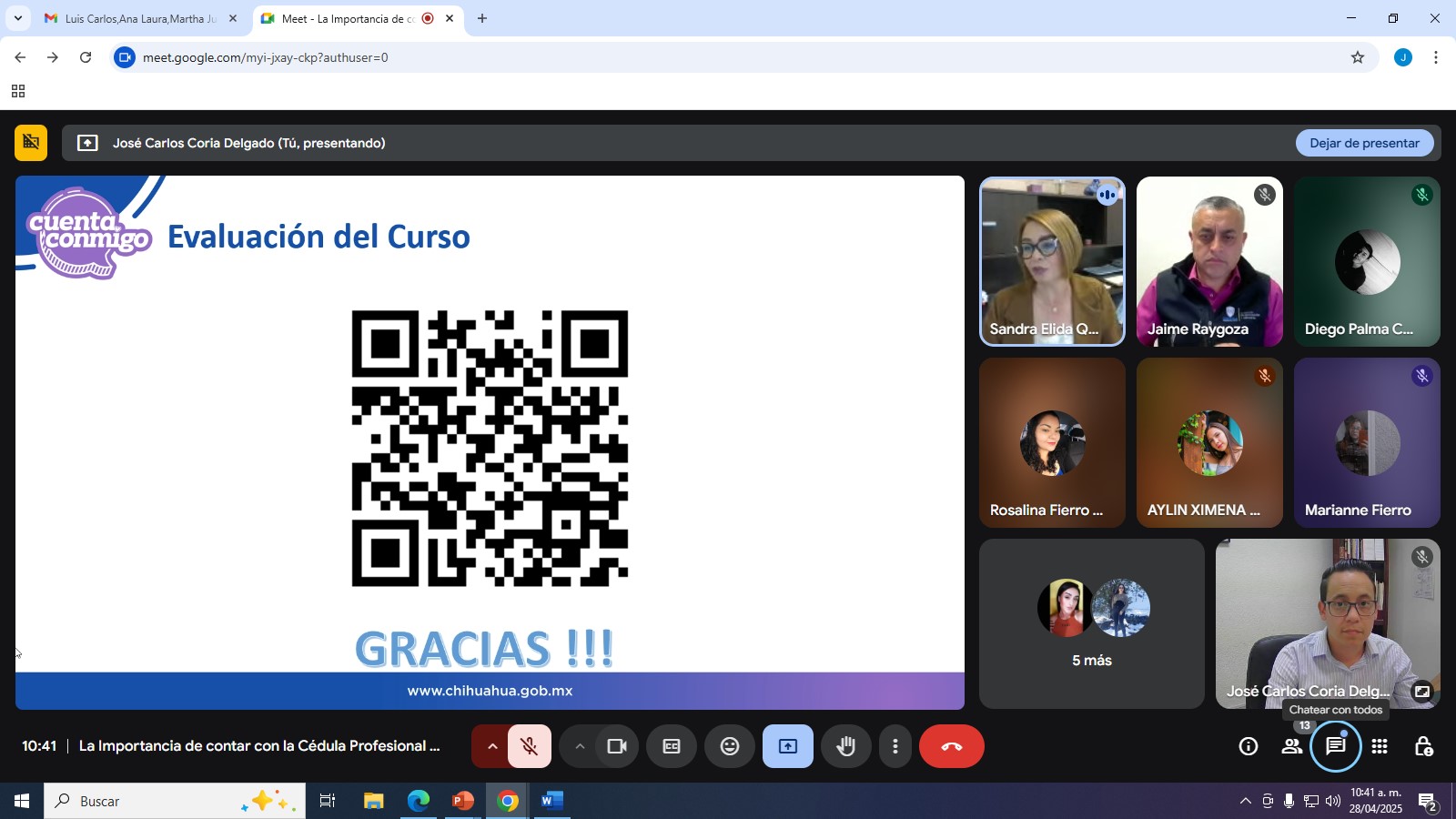The image size is (1456, 819).
Task: Click the present screen button
Action: (x=788, y=746)
